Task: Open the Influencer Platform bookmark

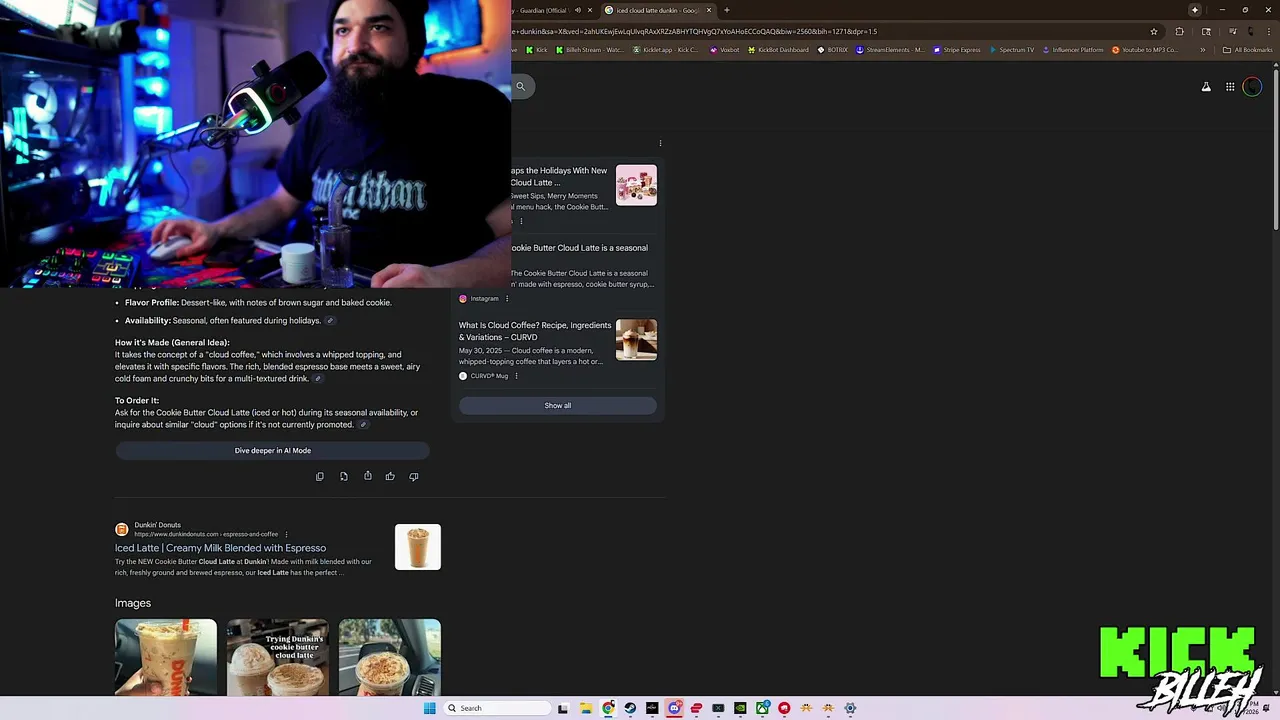Action: [1073, 49]
